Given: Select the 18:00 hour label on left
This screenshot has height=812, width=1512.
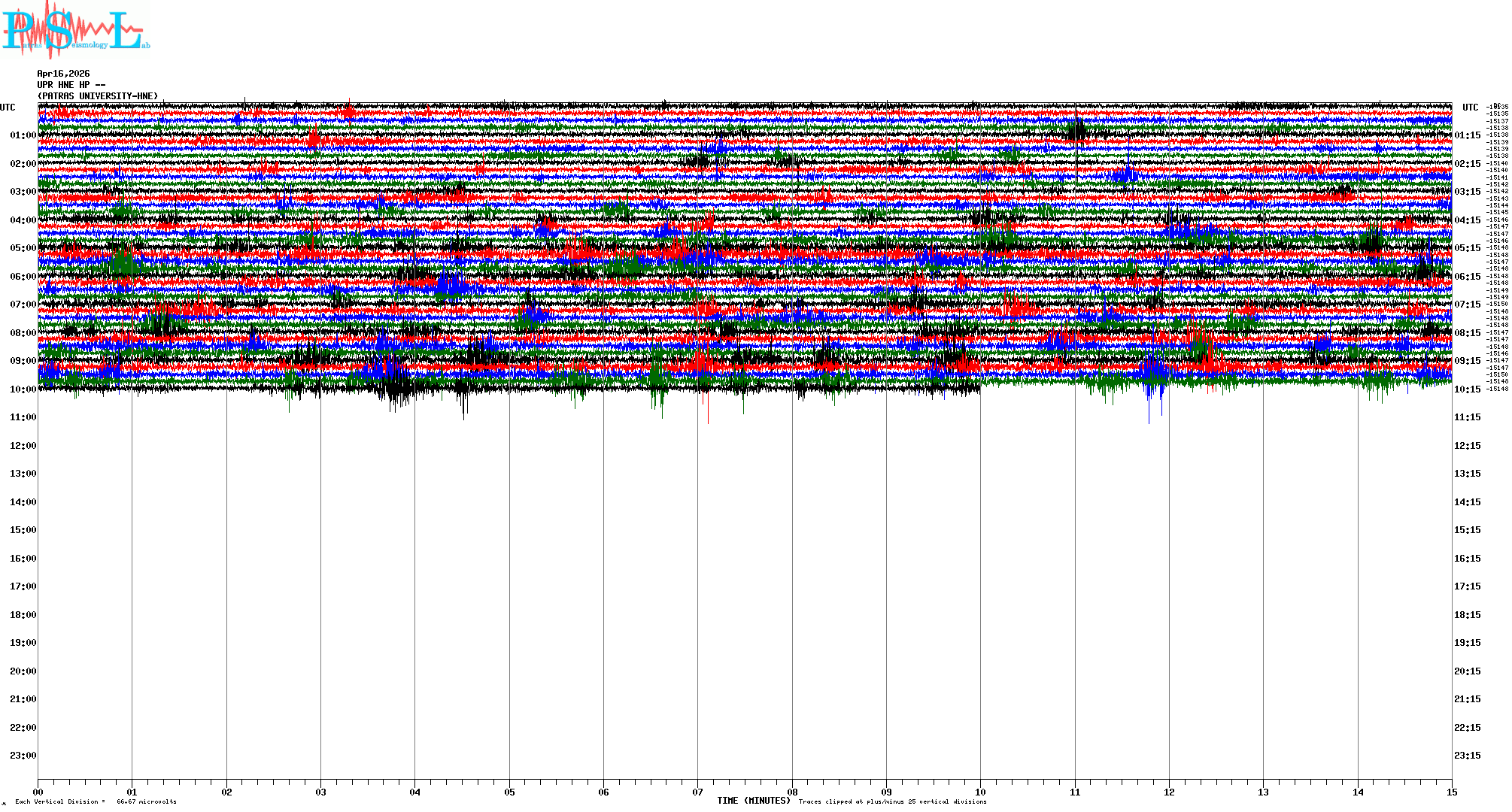Looking at the screenshot, I should point(23,615).
